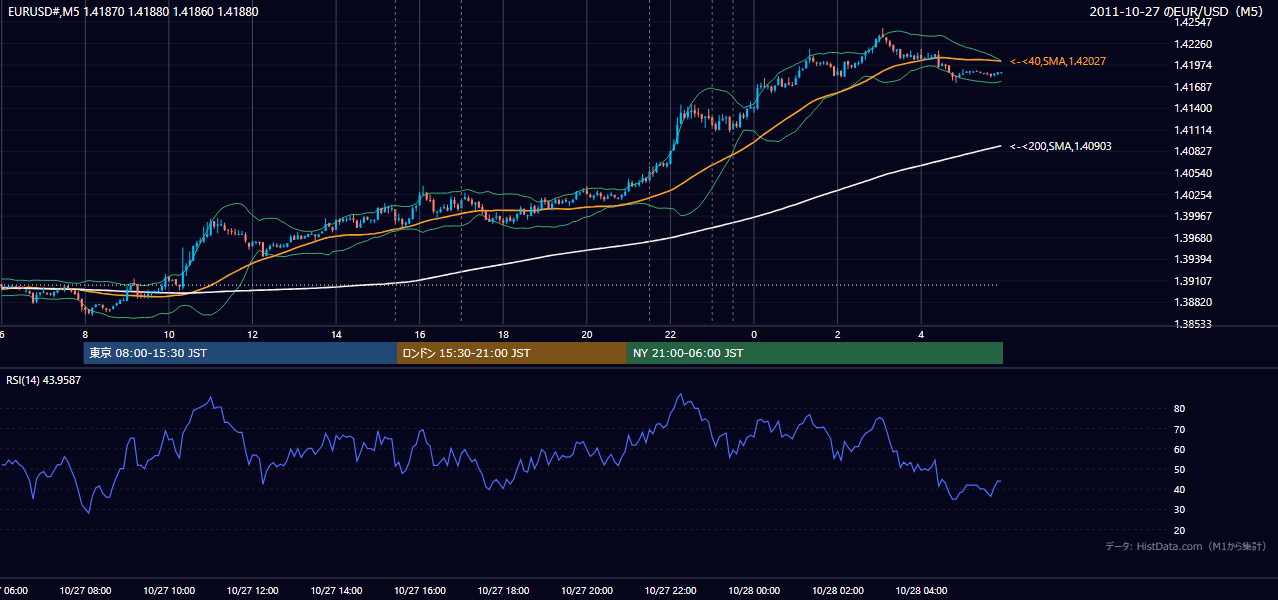The image size is (1278, 600).
Task: Click the 10/27 22:00 time axis label
Action: click(671, 591)
